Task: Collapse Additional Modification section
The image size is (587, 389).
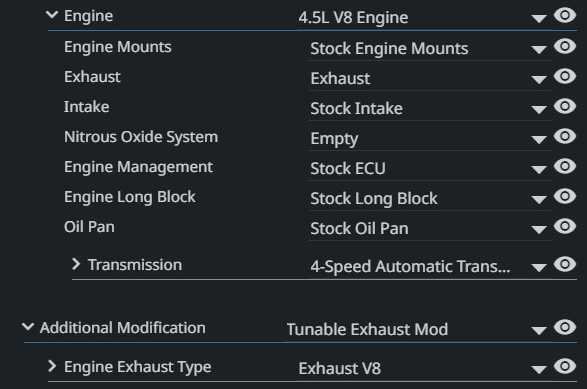Action: 28,327
